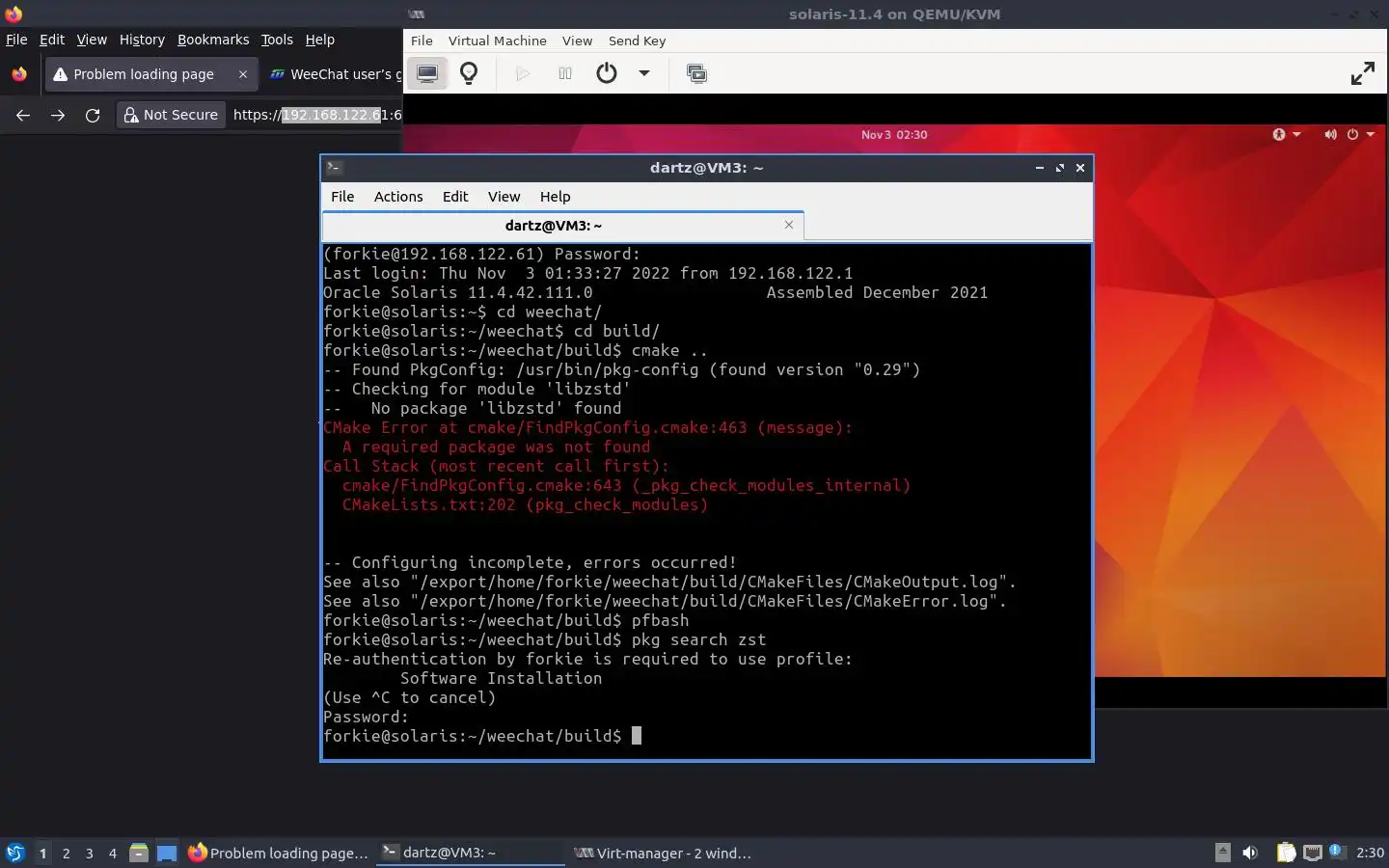Open guest clock showing Nov 3 02:30
The width and height of the screenshot is (1389, 868).
[x=894, y=134]
